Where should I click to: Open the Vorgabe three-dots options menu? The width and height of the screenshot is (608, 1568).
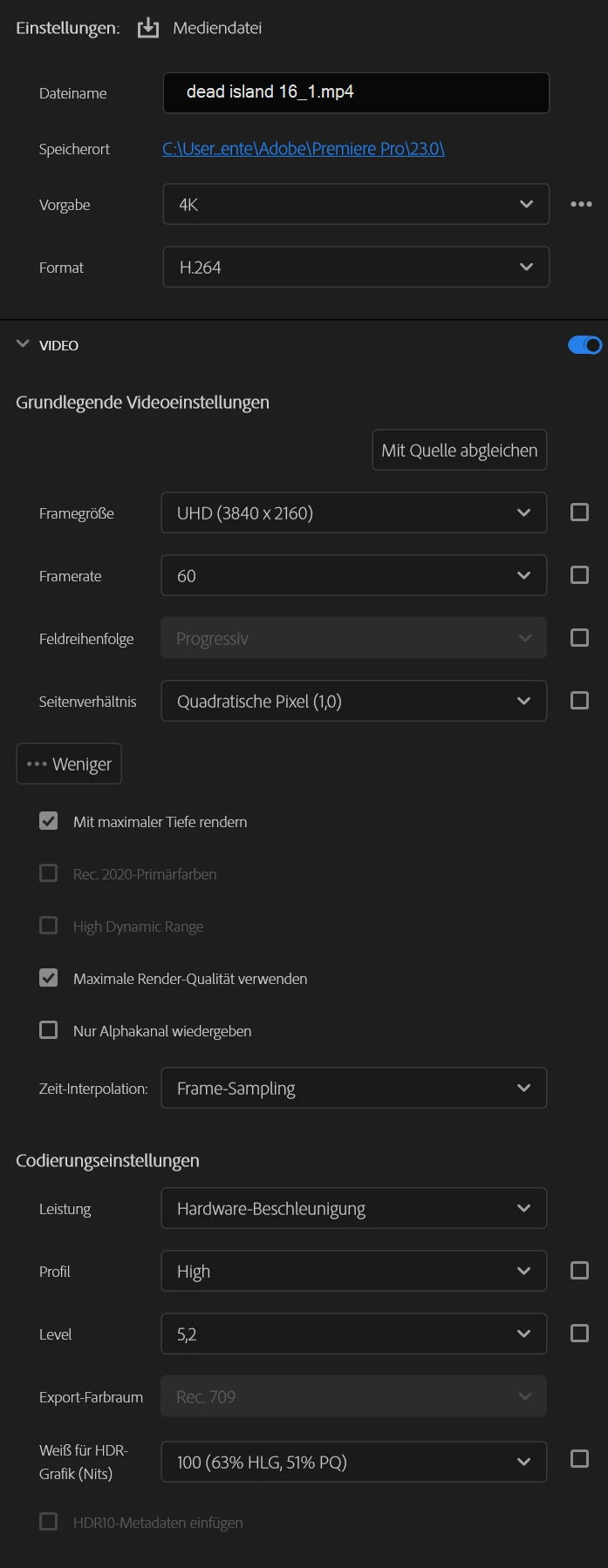[x=581, y=204]
